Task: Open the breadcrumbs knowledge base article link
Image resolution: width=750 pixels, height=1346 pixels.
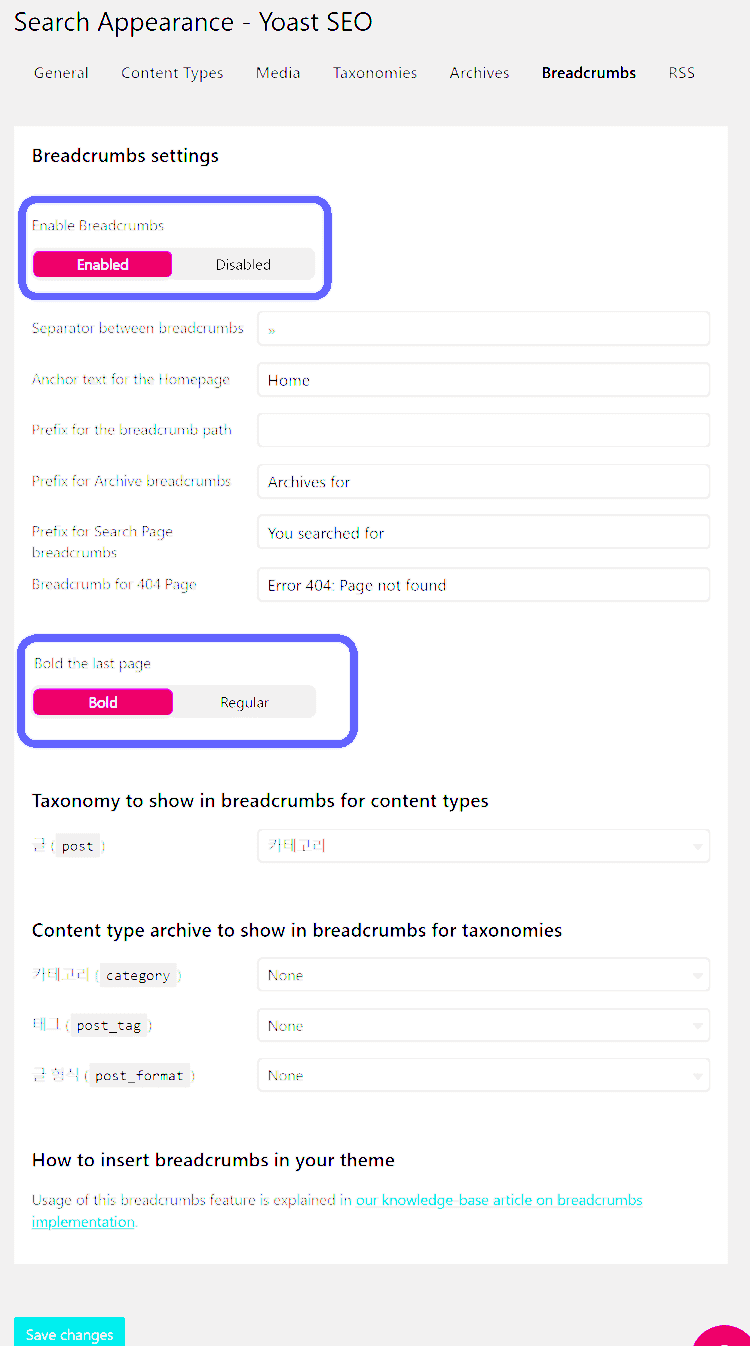Action: (499, 1200)
